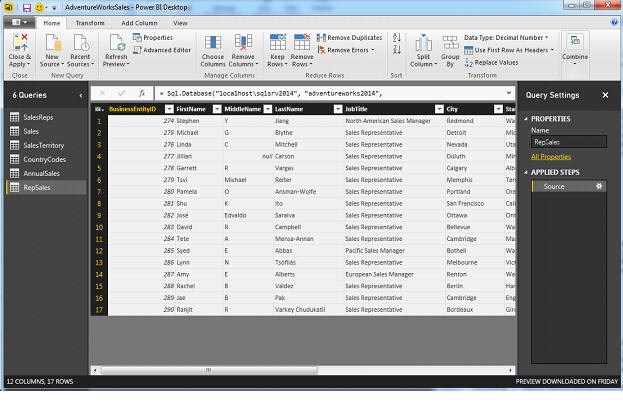Viewport: 623px width, 408px height.
Task: Switch to the Home tab
Action: click(x=52, y=23)
